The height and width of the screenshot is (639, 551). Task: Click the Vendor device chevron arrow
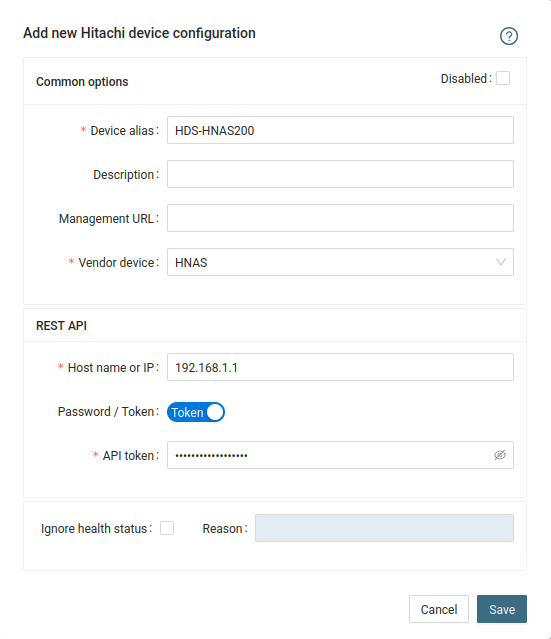500,262
